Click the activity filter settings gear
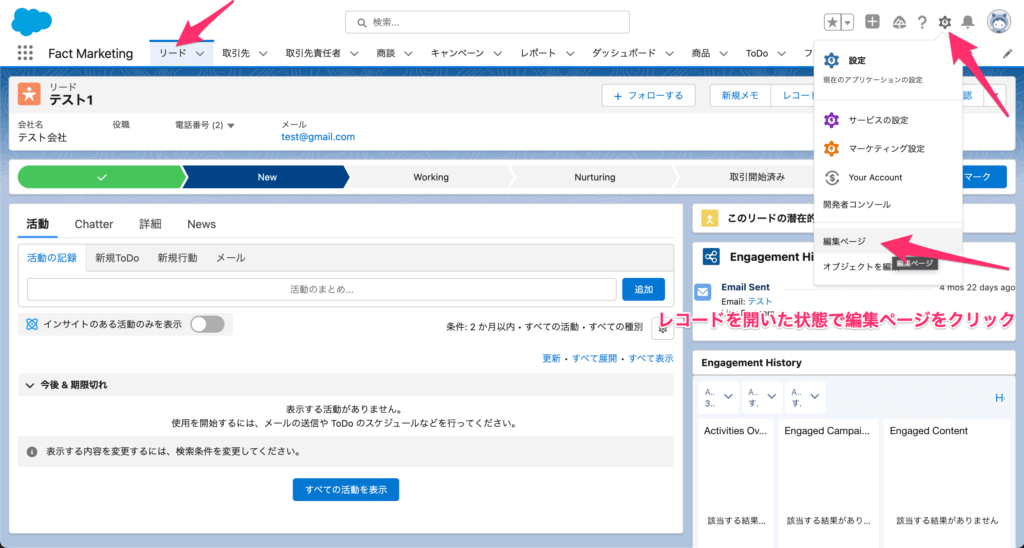Screen dimensions: 1024x548 coord(662,328)
